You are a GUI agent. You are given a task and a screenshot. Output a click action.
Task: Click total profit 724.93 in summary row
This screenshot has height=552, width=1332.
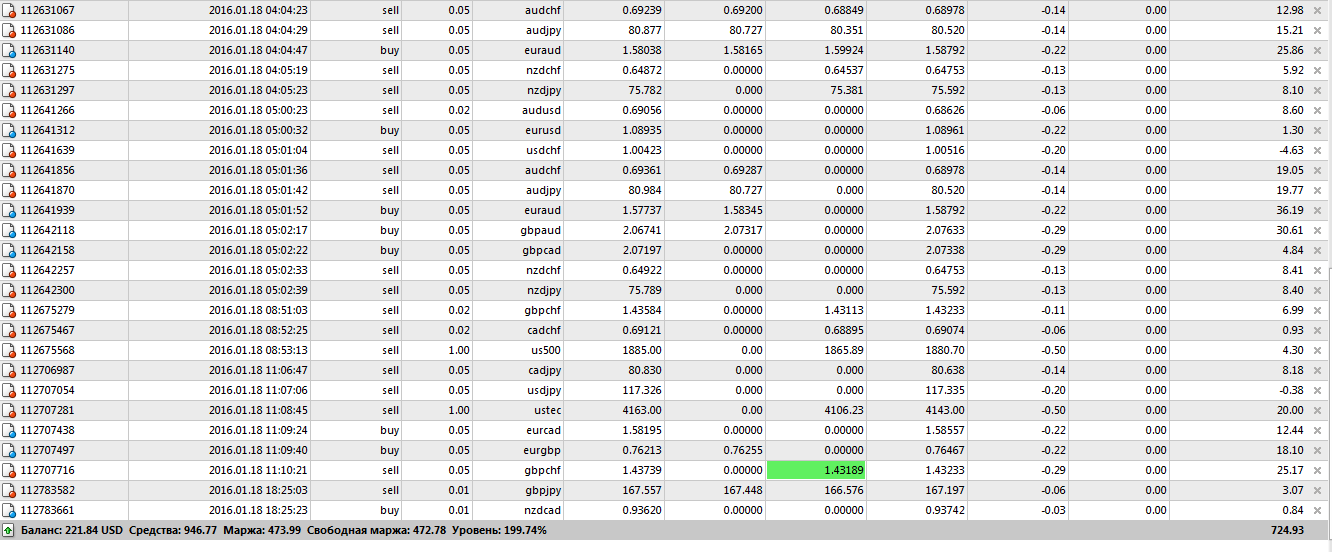coord(1287,530)
